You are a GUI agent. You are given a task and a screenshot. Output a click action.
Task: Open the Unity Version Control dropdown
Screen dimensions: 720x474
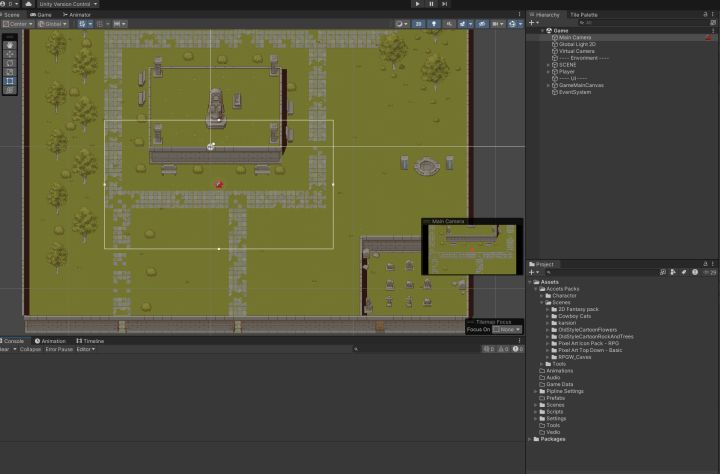click(68, 4)
